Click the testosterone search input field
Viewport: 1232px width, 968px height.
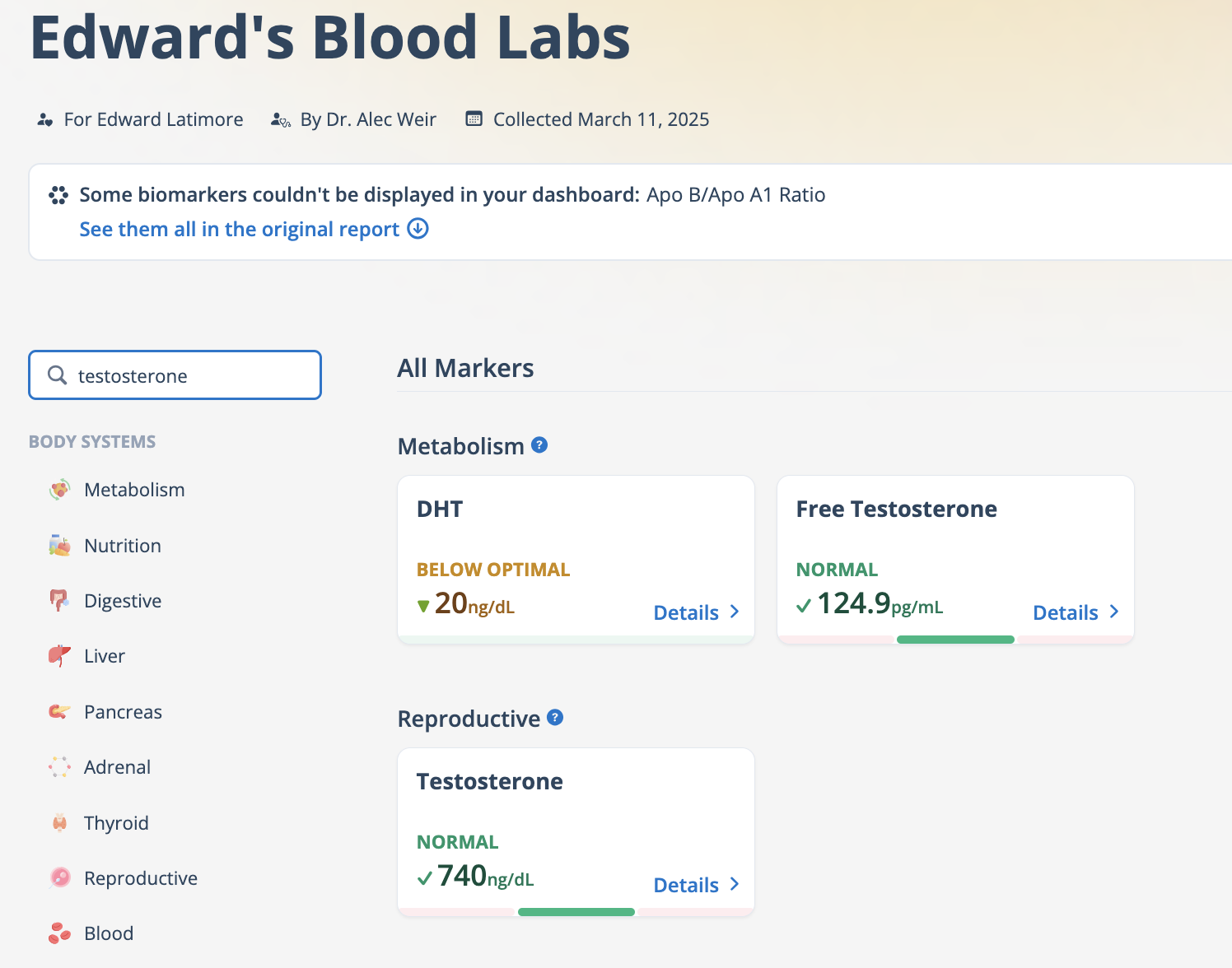click(189, 375)
